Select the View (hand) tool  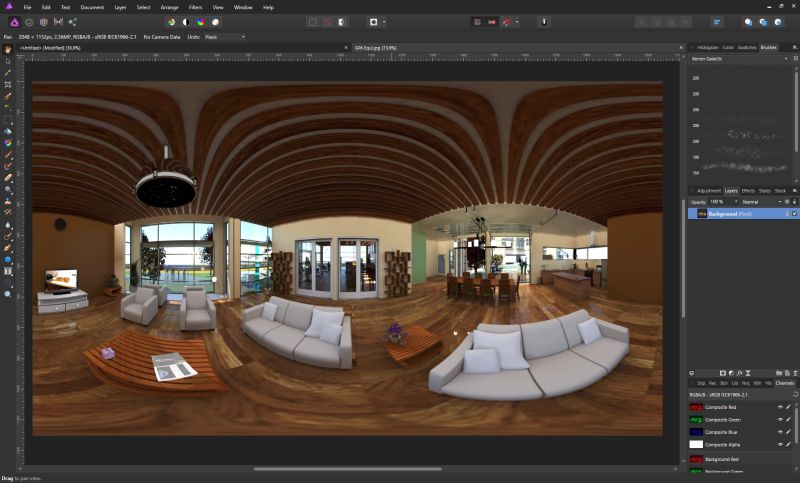click(x=8, y=49)
